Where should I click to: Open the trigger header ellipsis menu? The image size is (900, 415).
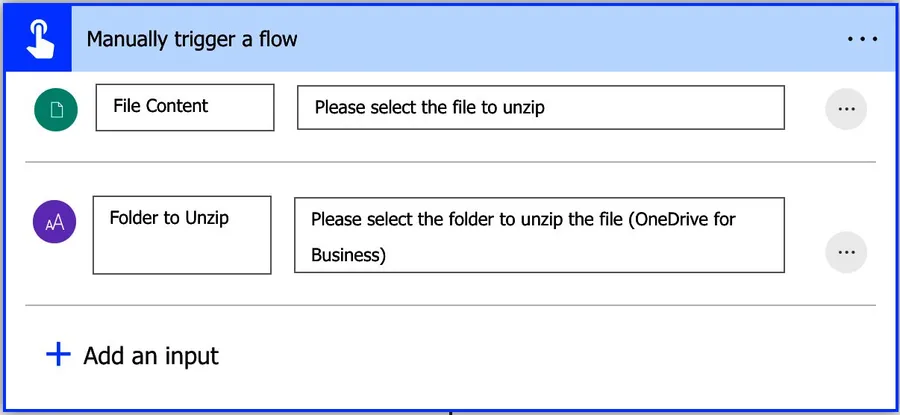point(861,39)
